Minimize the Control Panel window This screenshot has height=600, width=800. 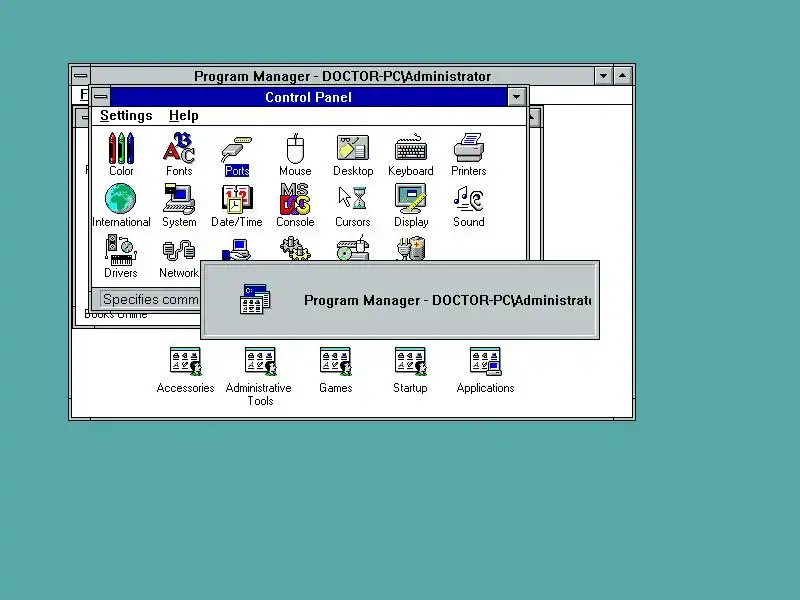click(516, 96)
